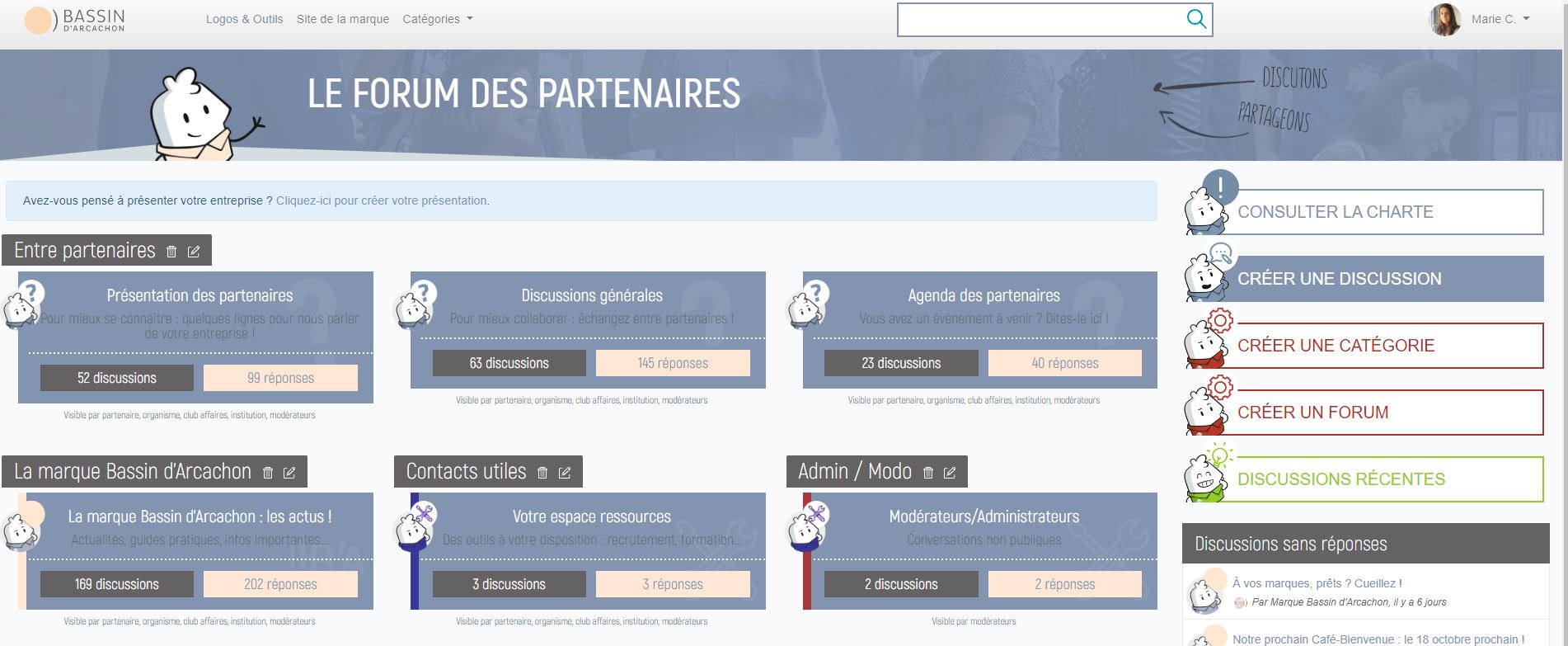The image size is (1568, 646).
Task: Delete the Contacts utiles category
Action: pos(542,473)
